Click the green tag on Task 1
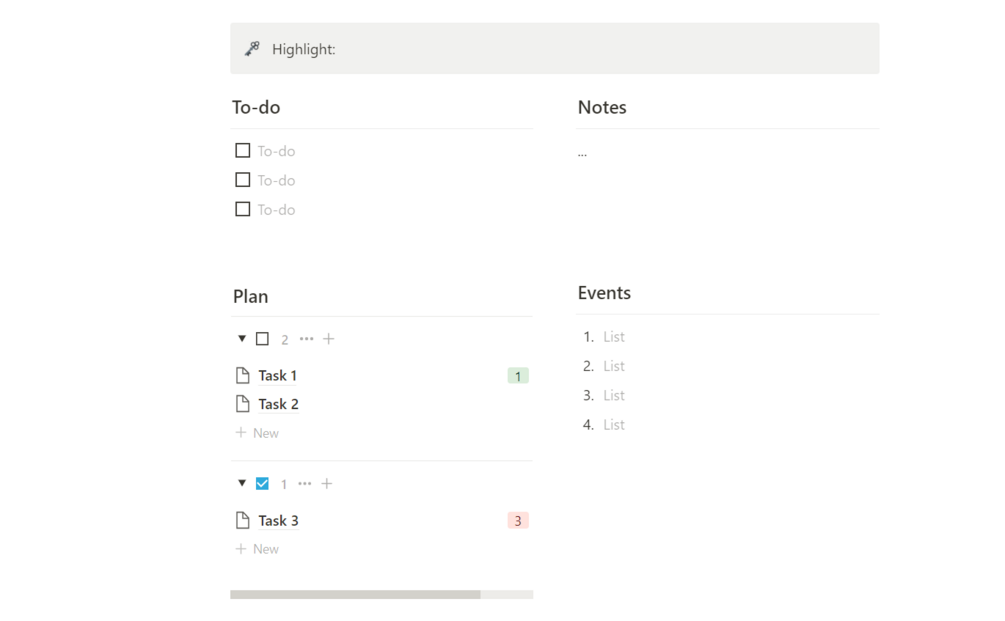 [x=518, y=376]
